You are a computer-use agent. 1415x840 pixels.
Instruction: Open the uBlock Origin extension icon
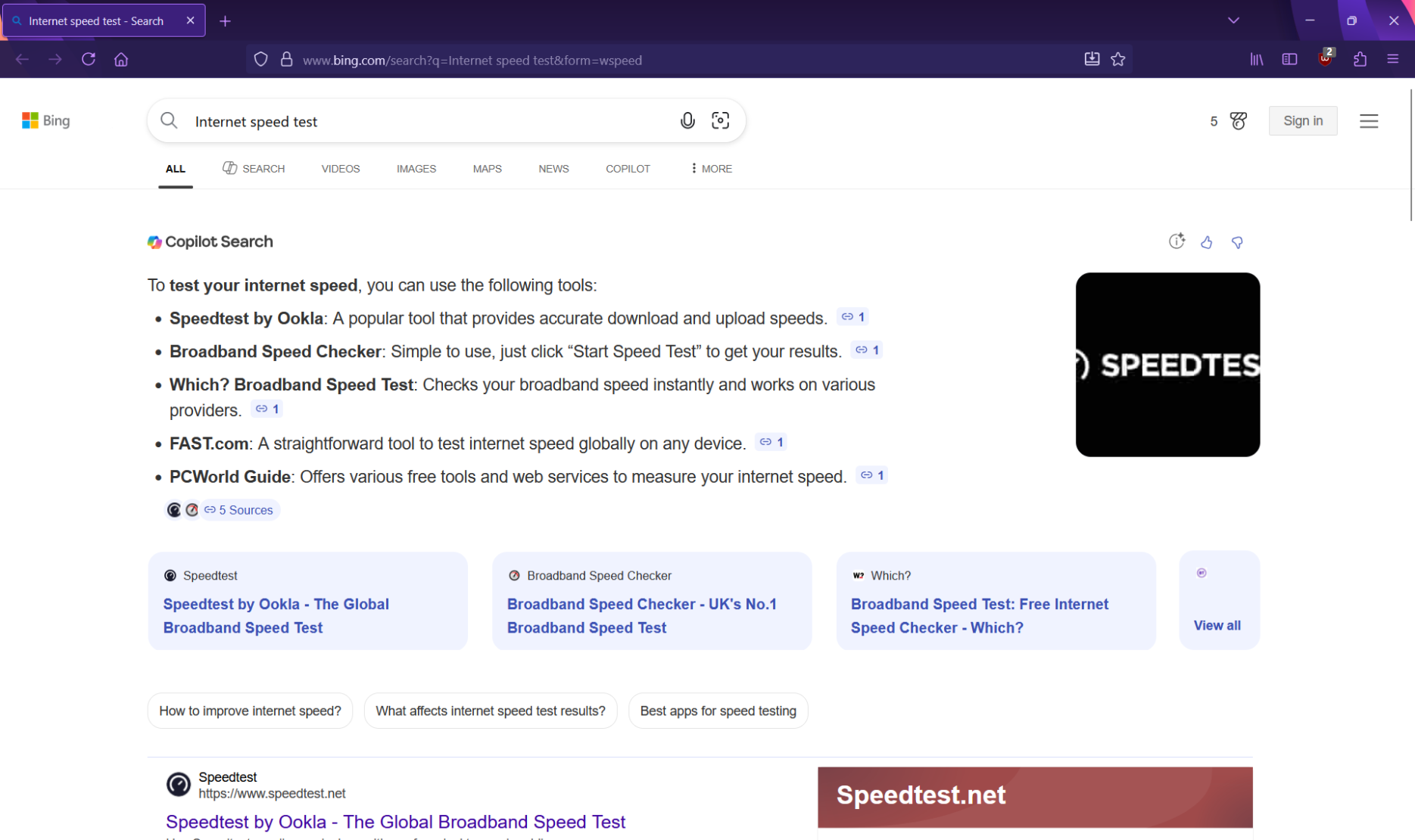point(1325,59)
